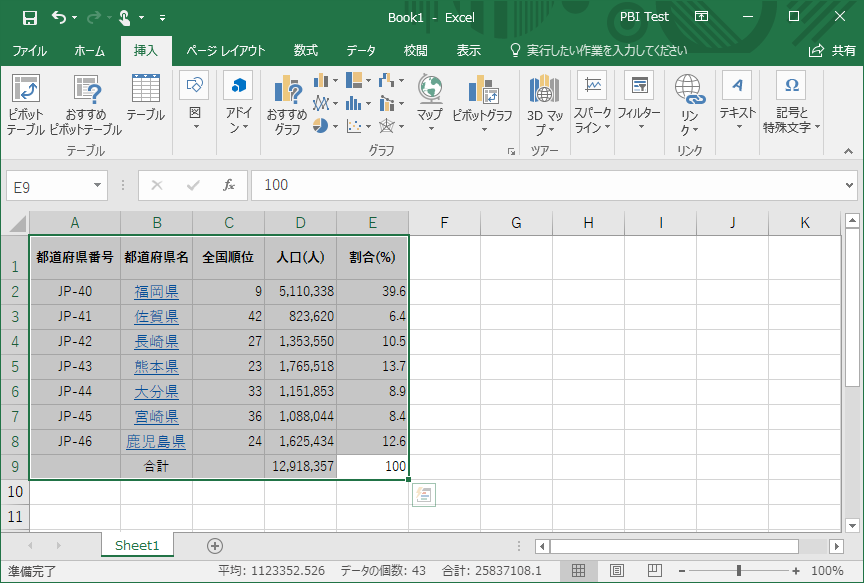Save the workbook with the Save icon
864x583 pixels.
point(29,17)
